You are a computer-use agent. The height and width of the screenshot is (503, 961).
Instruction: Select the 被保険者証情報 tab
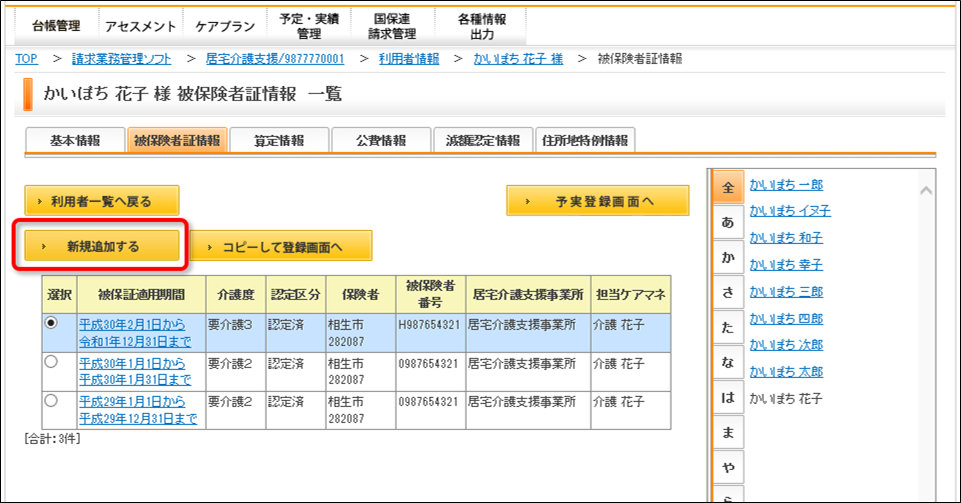[x=177, y=140]
